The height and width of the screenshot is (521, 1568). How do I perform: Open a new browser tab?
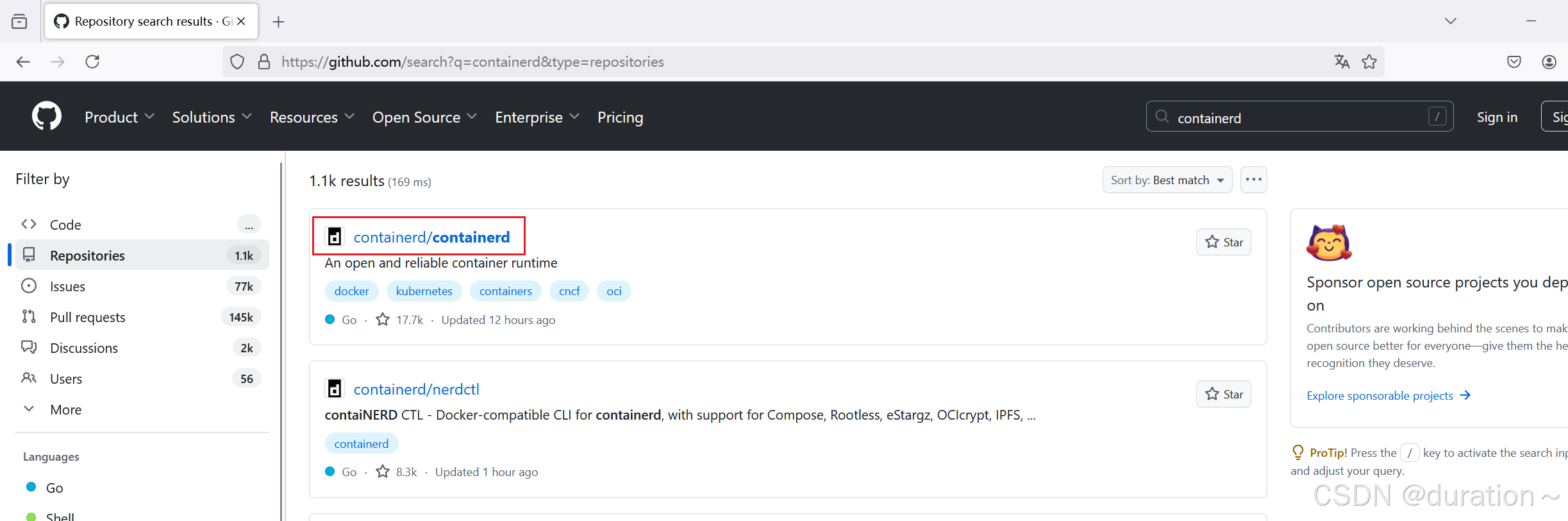(x=278, y=22)
